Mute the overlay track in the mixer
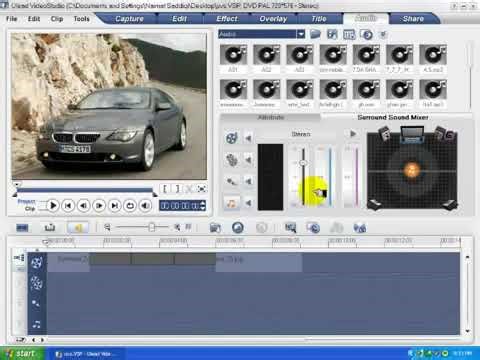Image resolution: width=480 pixels, height=360 pixels. pos(248,160)
